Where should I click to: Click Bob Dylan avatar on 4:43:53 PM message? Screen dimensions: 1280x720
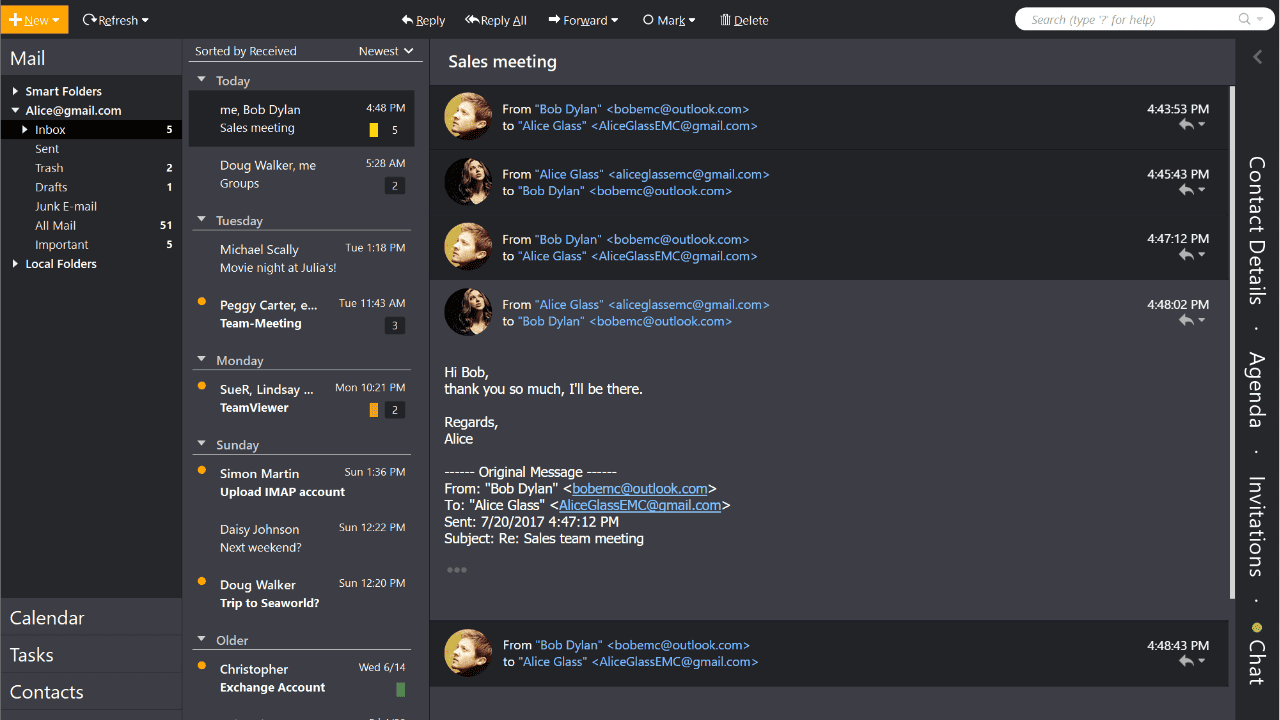coord(468,117)
